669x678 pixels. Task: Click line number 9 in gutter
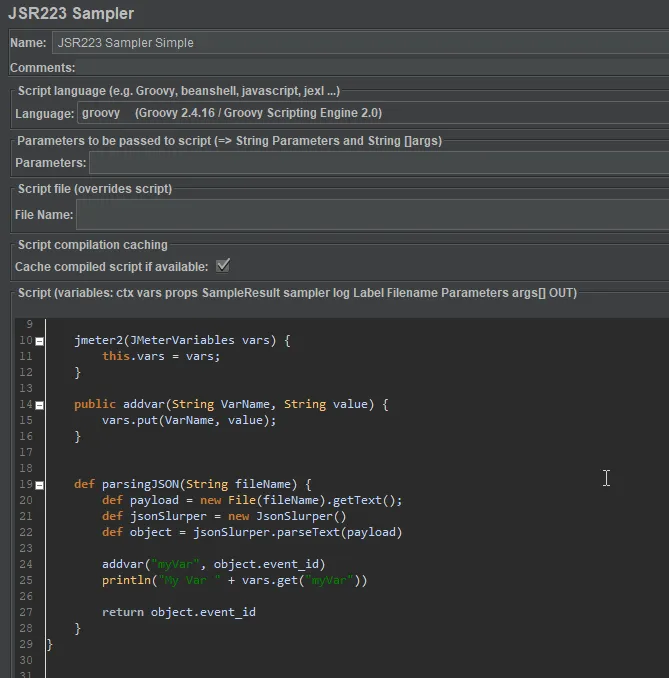point(29,324)
